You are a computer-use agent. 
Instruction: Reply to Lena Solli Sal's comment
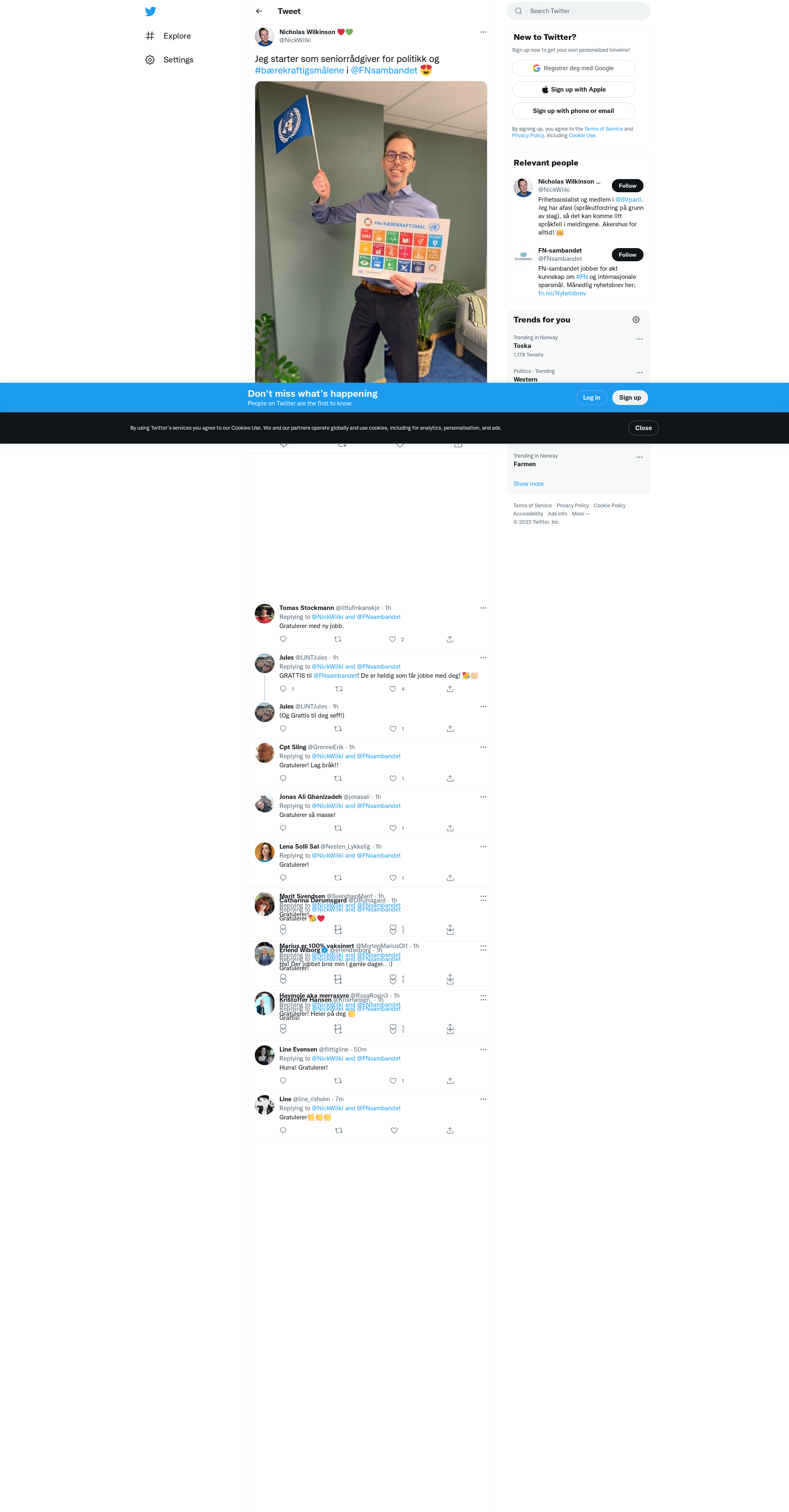coord(283,877)
